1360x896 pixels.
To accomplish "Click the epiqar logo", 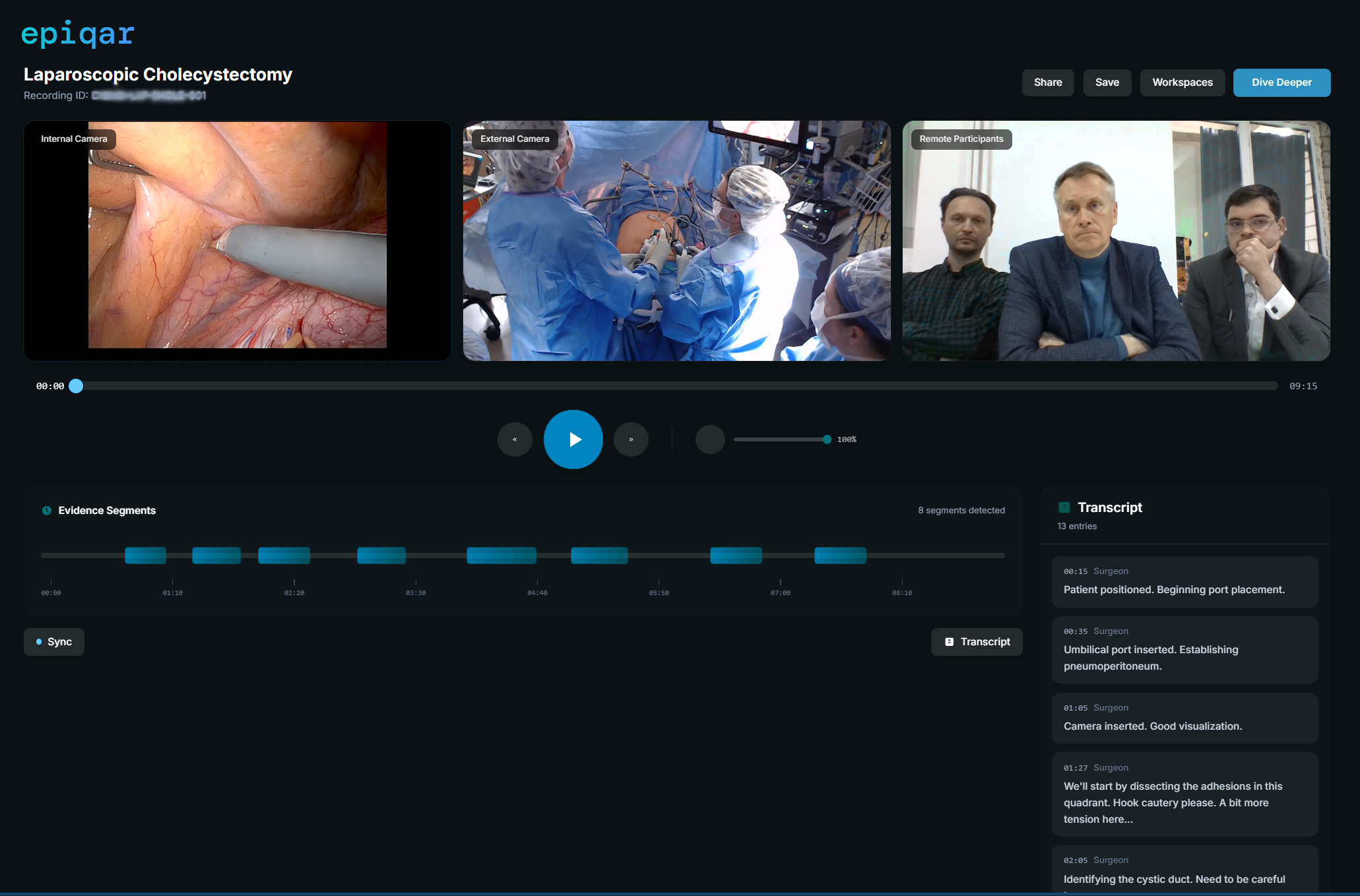I will point(77,33).
